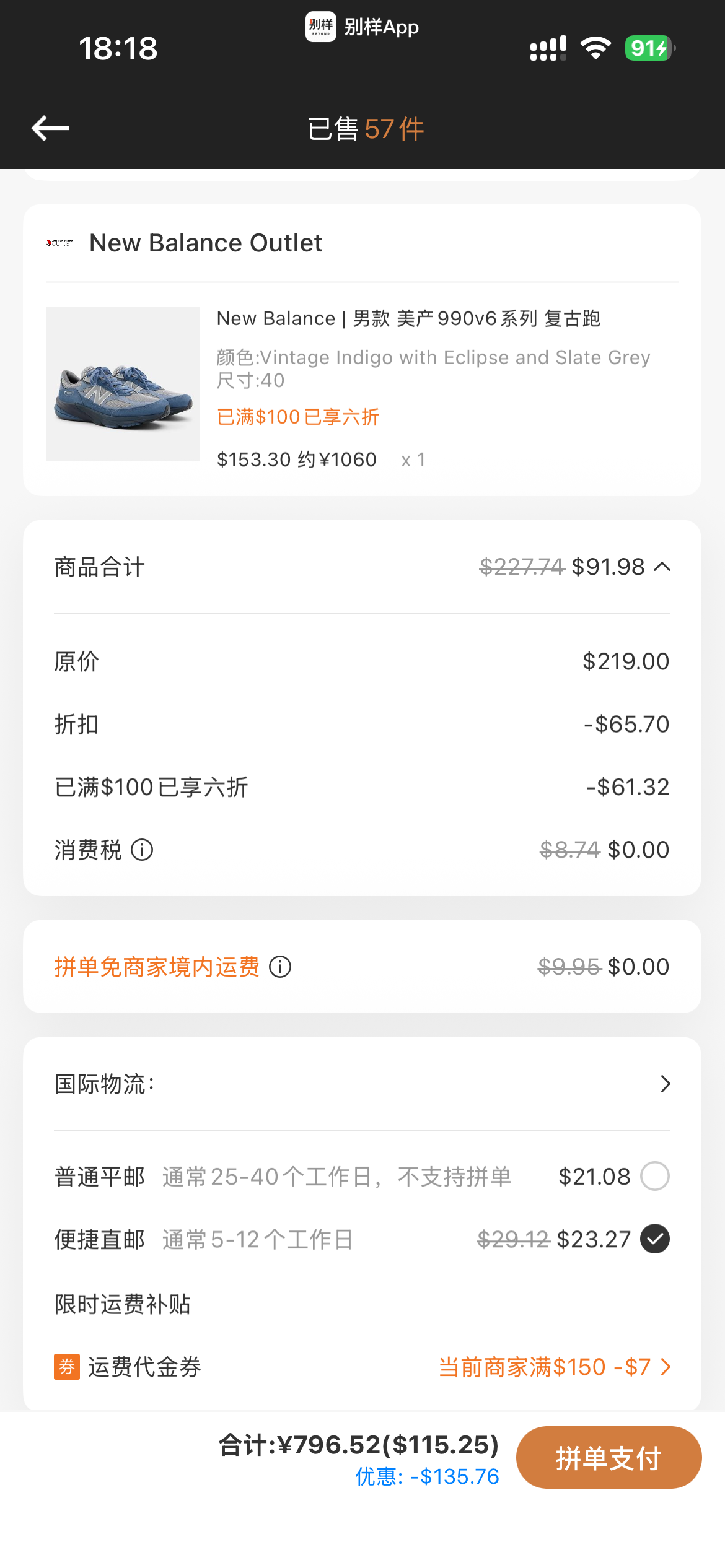Viewport: 725px width, 1568px height.
Task: Tap the New Balance Outlet store logo
Action: (x=59, y=243)
